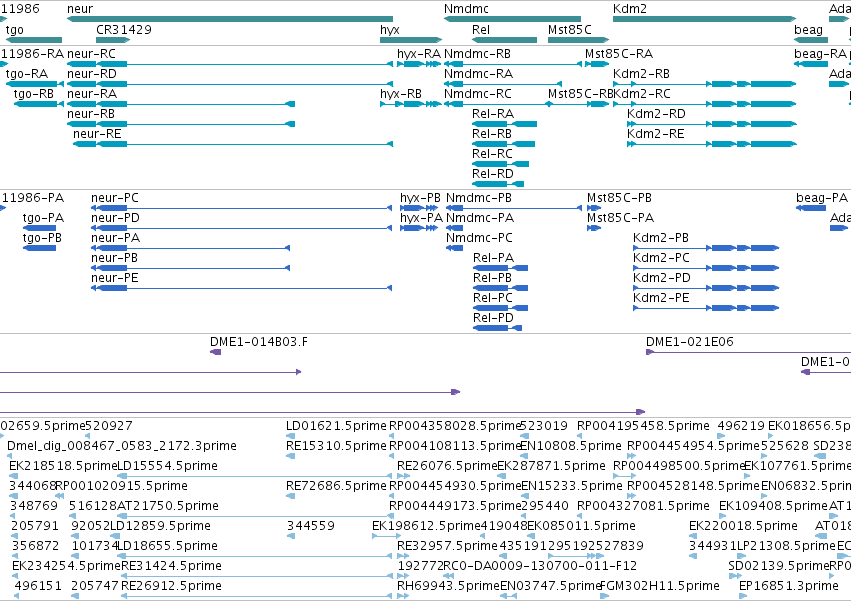The height and width of the screenshot is (601, 851).
Task: Click transcript neur-RD label
Action: coord(92,74)
